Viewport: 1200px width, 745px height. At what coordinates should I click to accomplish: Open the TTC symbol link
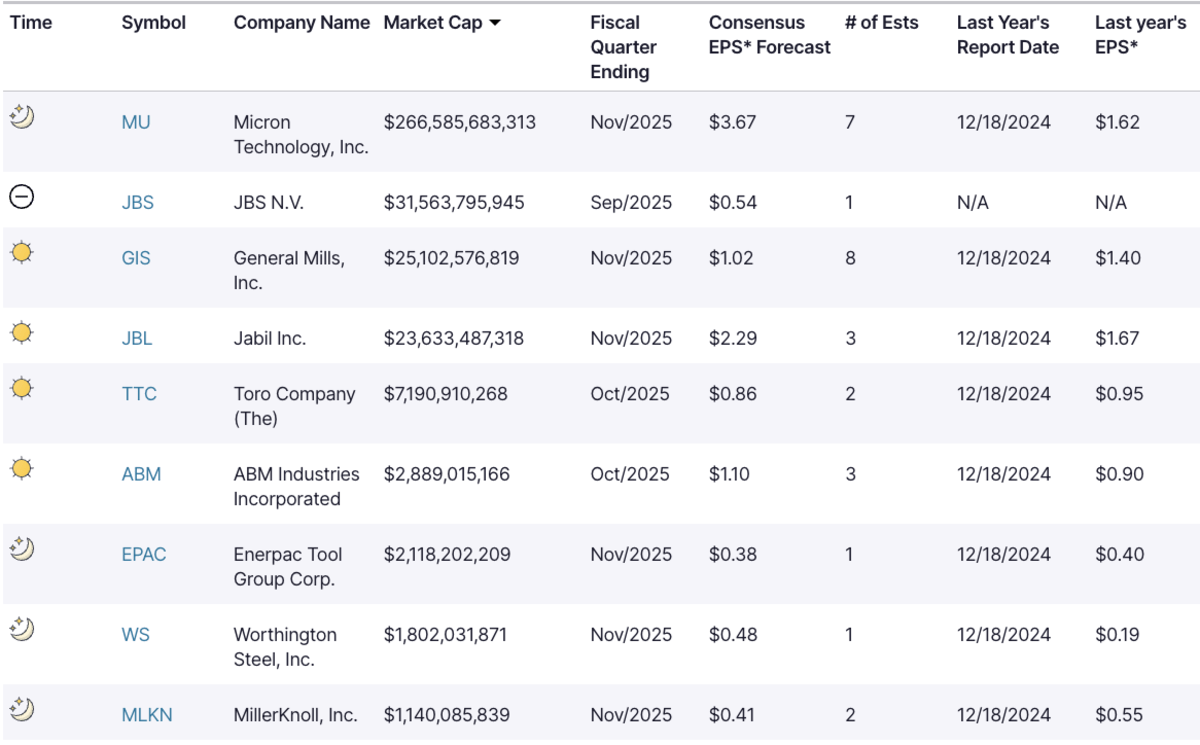coord(139,394)
